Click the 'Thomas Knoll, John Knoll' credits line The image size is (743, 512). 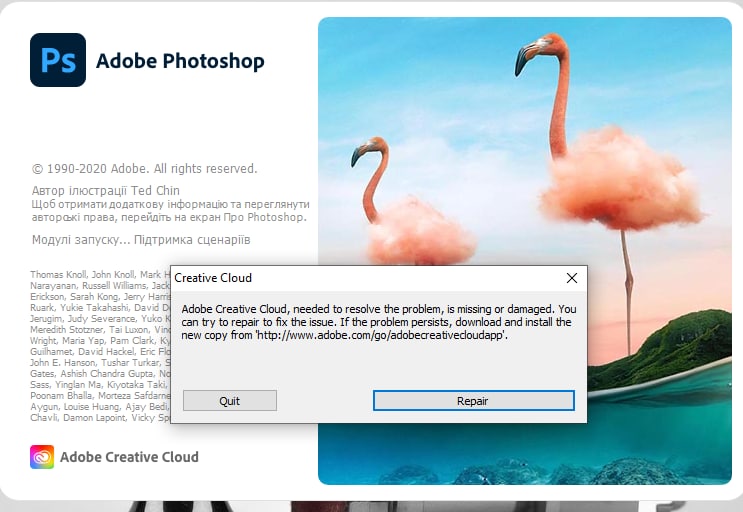tap(100, 275)
